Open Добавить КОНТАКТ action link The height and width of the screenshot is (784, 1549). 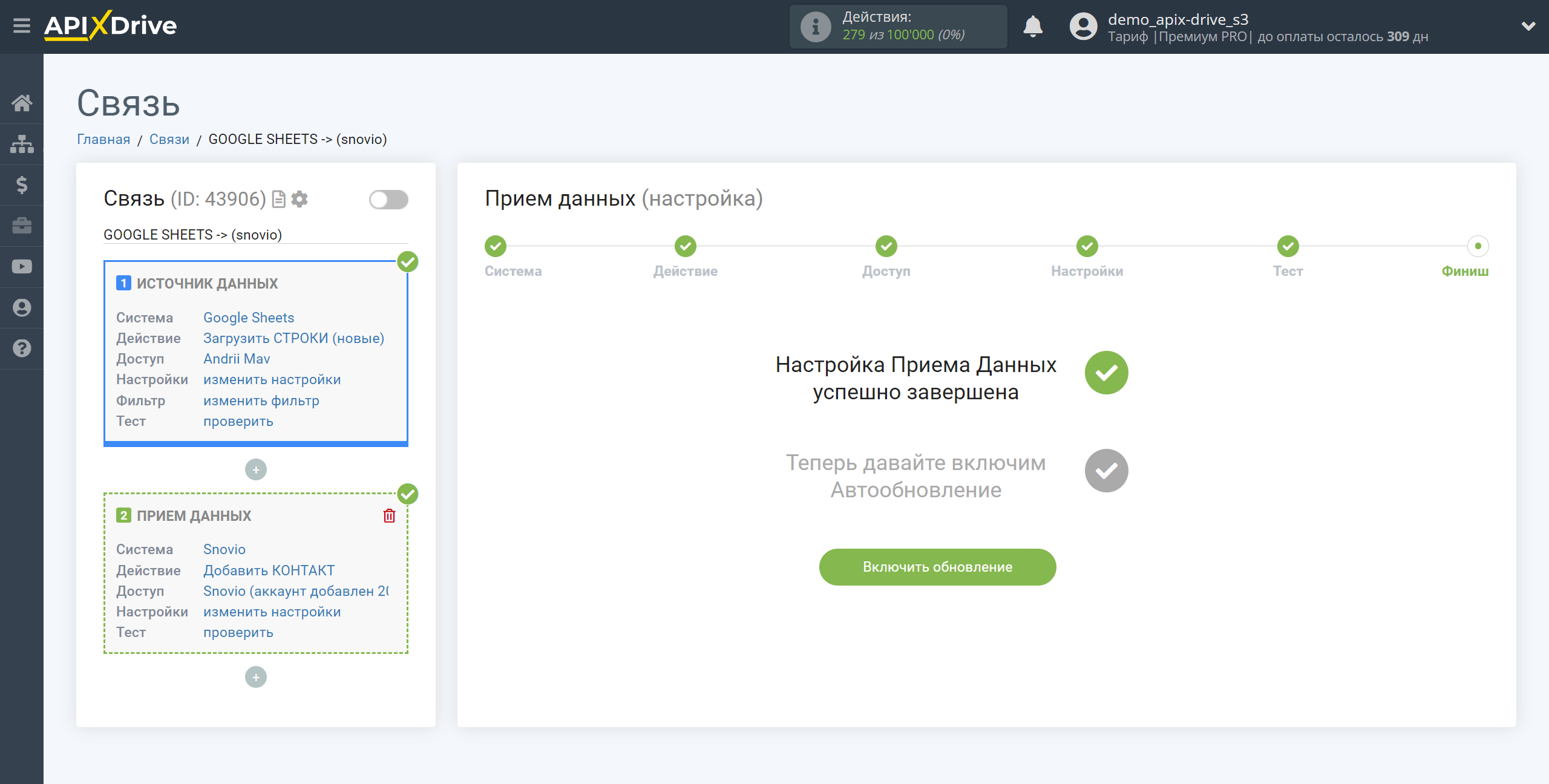tap(269, 570)
